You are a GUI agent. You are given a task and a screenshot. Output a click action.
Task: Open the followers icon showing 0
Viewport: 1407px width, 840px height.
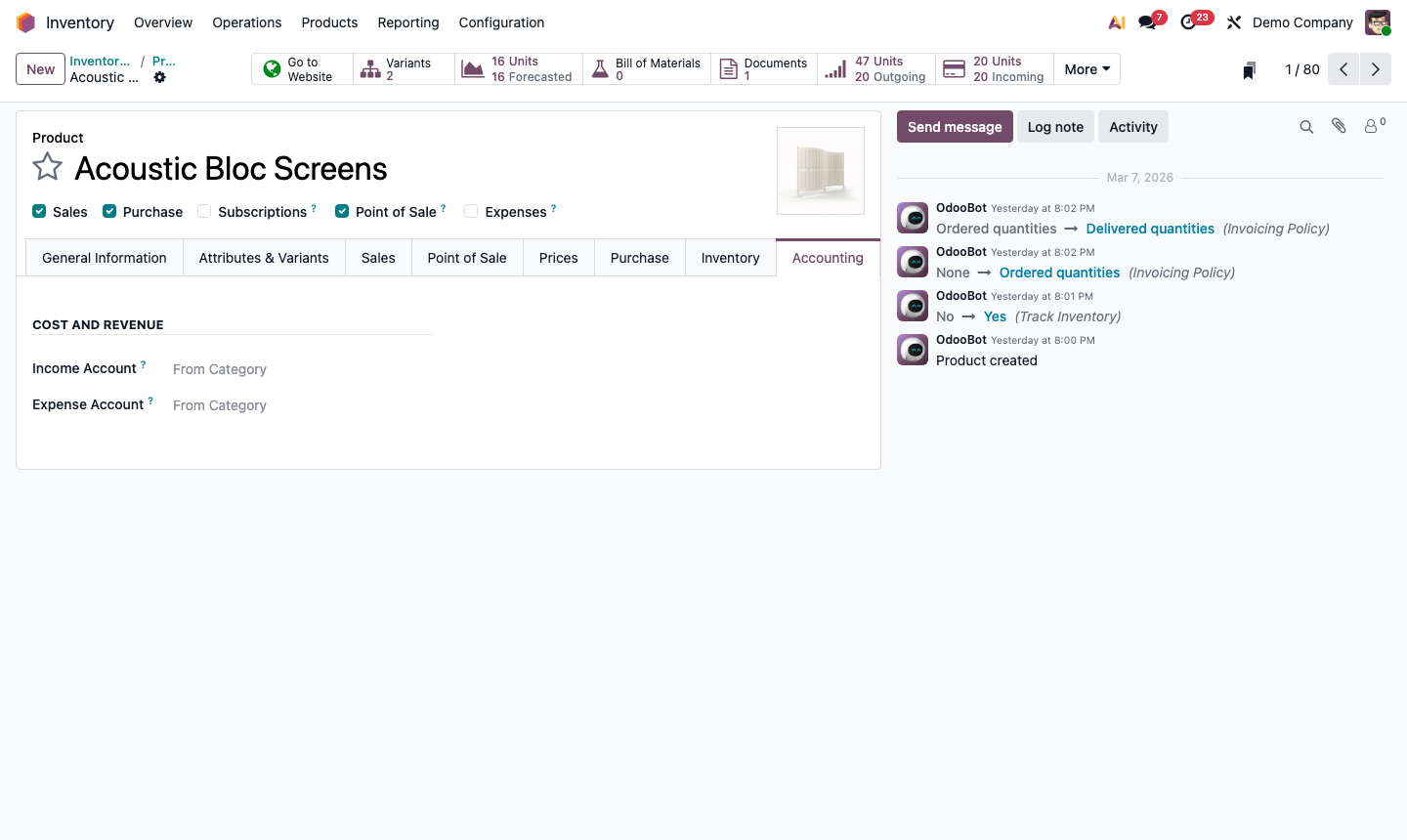[1372, 126]
